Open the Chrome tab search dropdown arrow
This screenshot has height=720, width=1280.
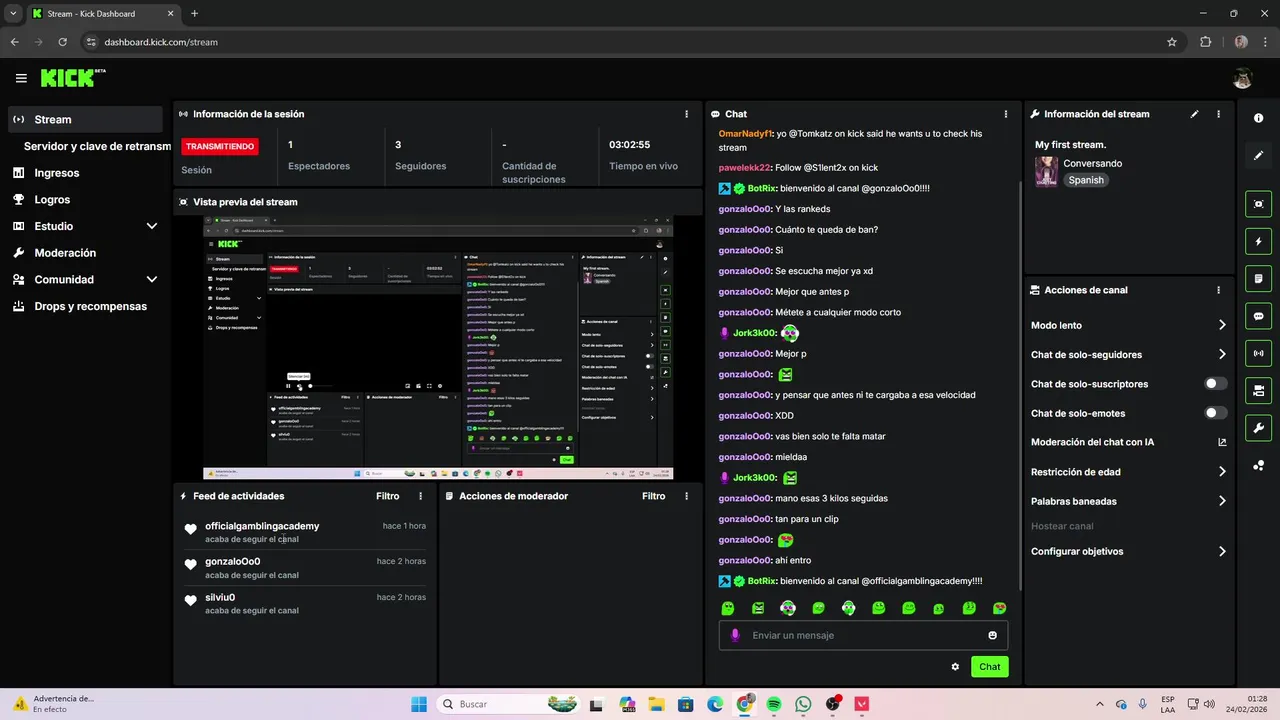click(13, 13)
